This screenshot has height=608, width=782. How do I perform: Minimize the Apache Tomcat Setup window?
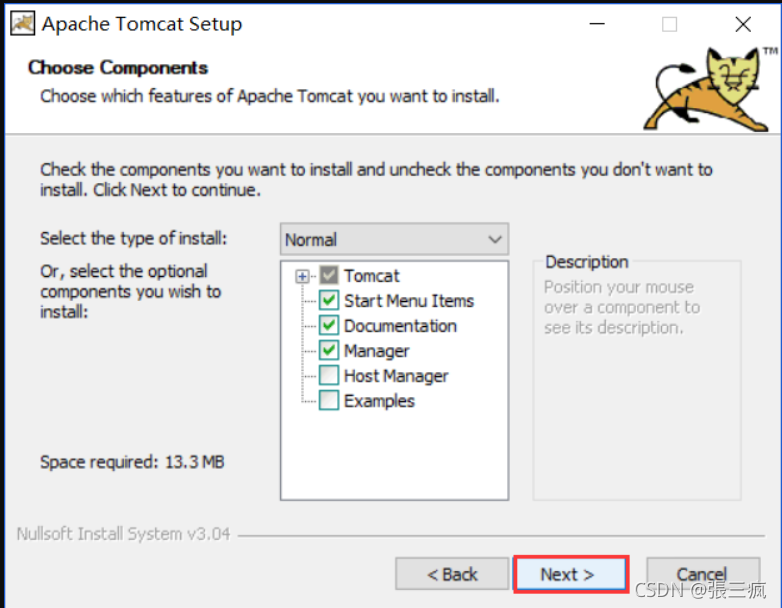[x=597, y=24]
